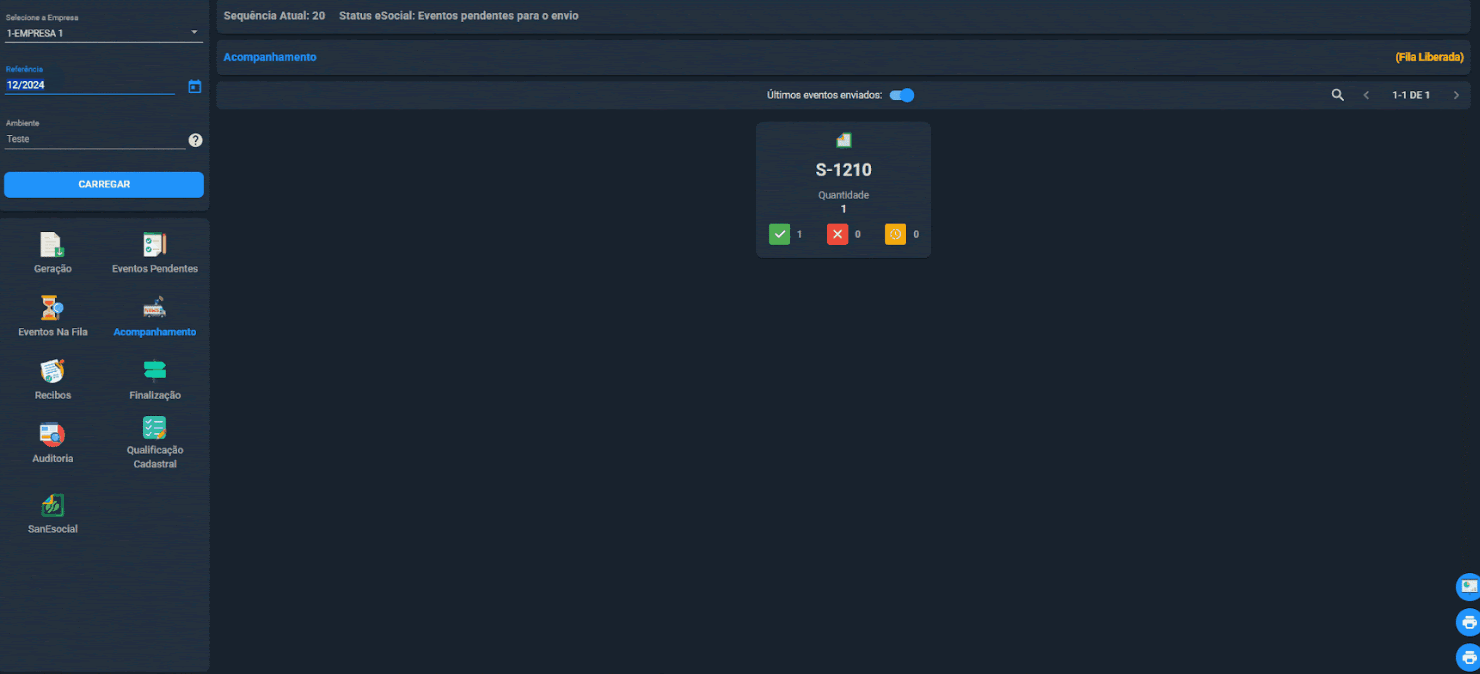Image resolution: width=1480 pixels, height=674 pixels.
Task: Open the Finalização signpost icon
Action: [x=155, y=371]
